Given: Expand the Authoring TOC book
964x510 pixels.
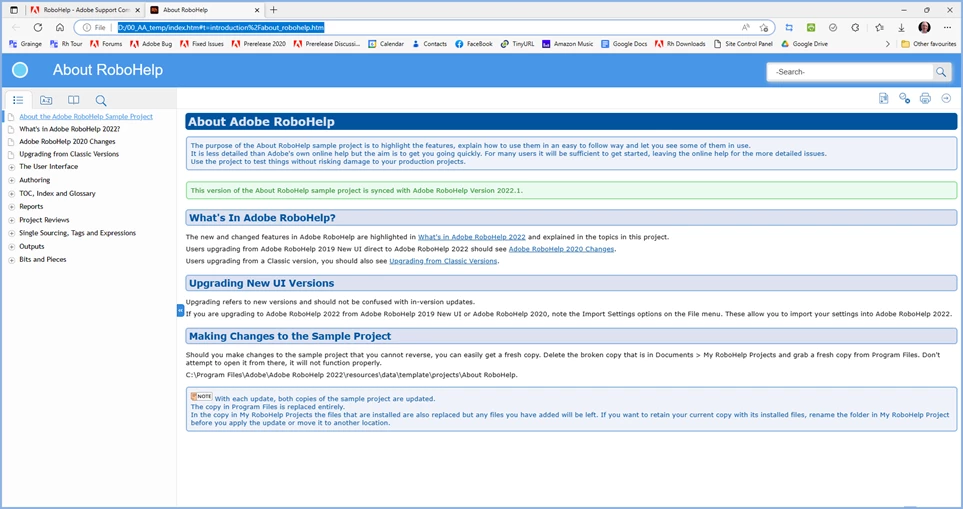Looking at the screenshot, I should click(x=11, y=181).
